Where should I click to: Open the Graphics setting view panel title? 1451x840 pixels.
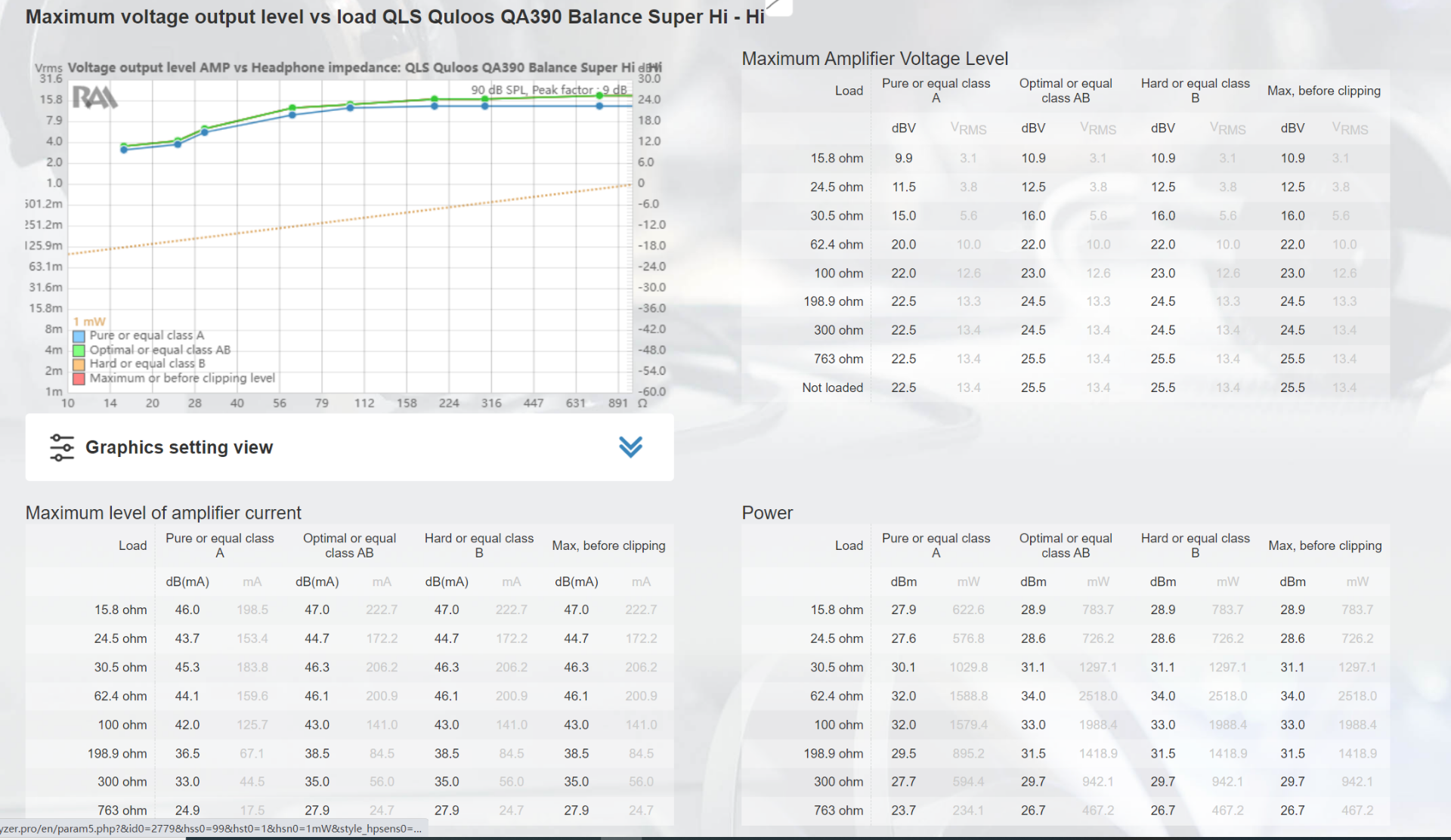click(179, 447)
